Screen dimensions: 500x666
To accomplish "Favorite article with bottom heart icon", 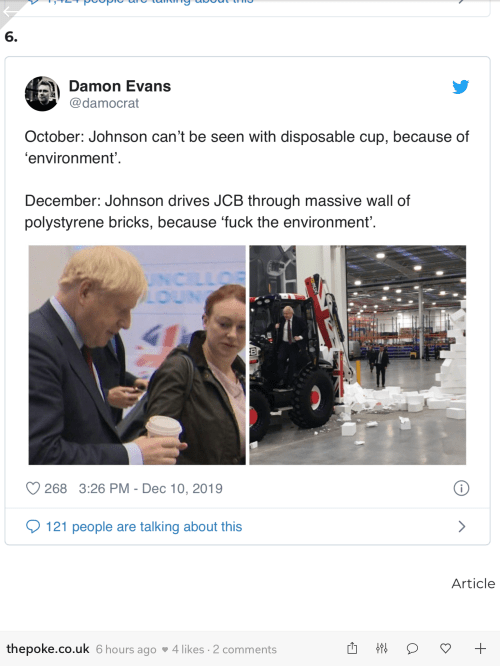I will [445, 648].
